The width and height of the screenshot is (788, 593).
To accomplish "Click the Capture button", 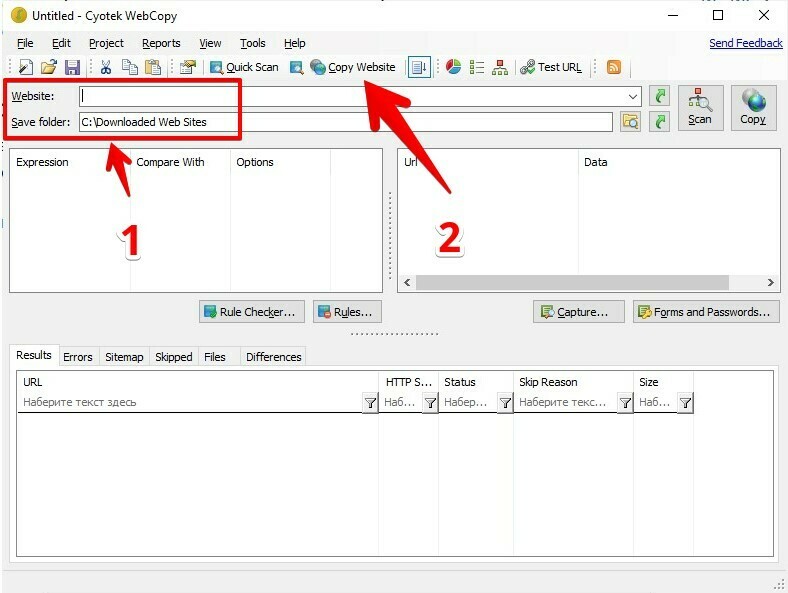I will 578,312.
